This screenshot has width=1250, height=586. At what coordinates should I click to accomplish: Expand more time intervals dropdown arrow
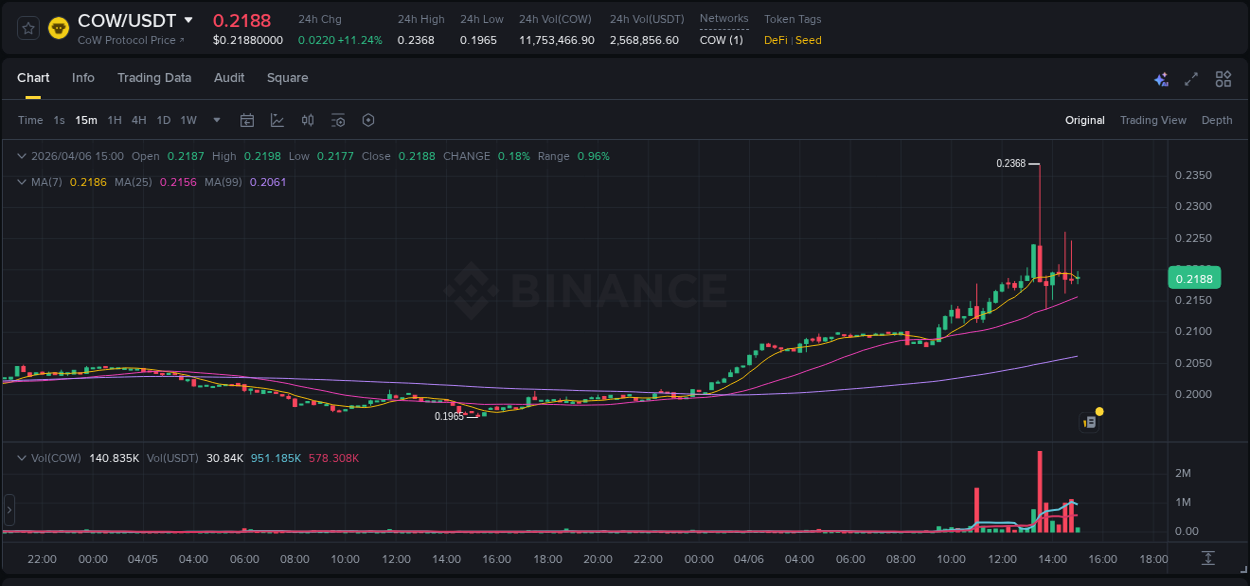(x=217, y=120)
